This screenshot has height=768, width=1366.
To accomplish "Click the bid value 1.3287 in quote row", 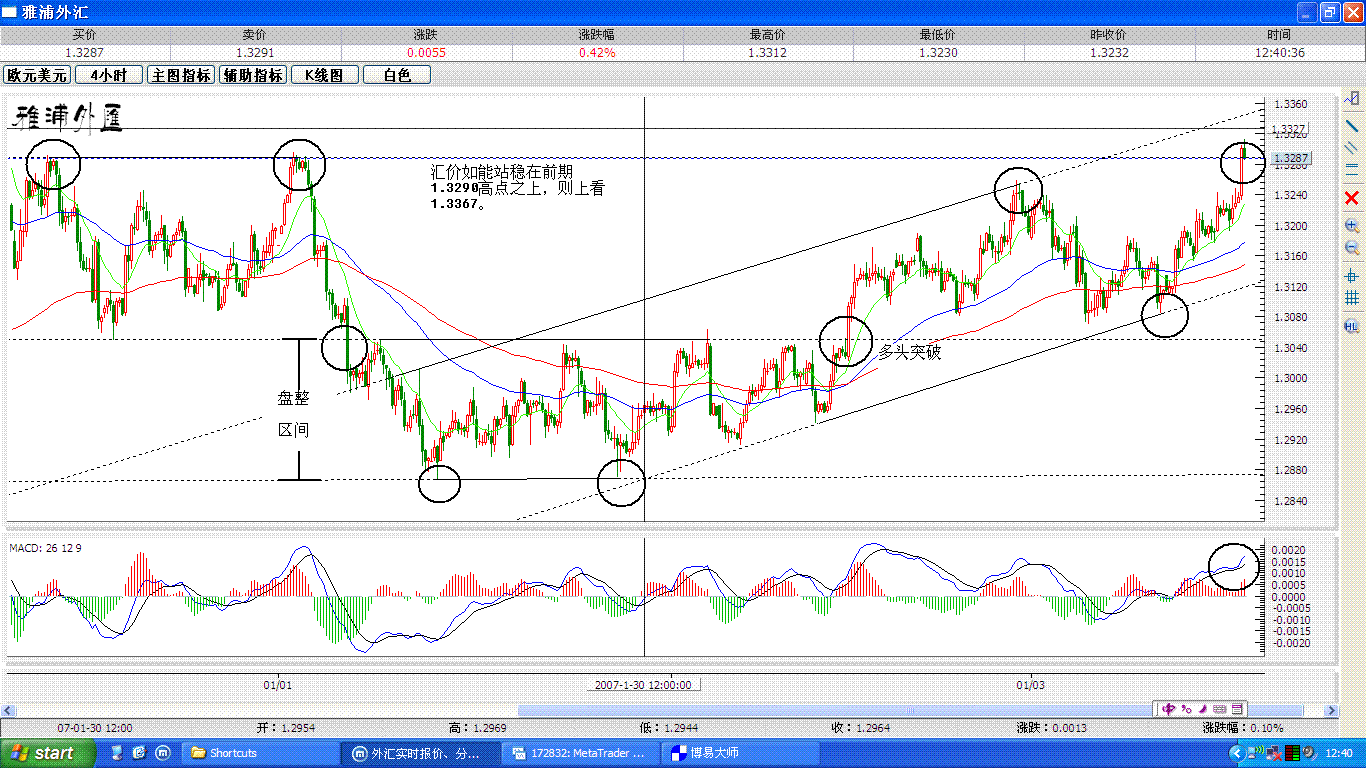I will point(85,52).
